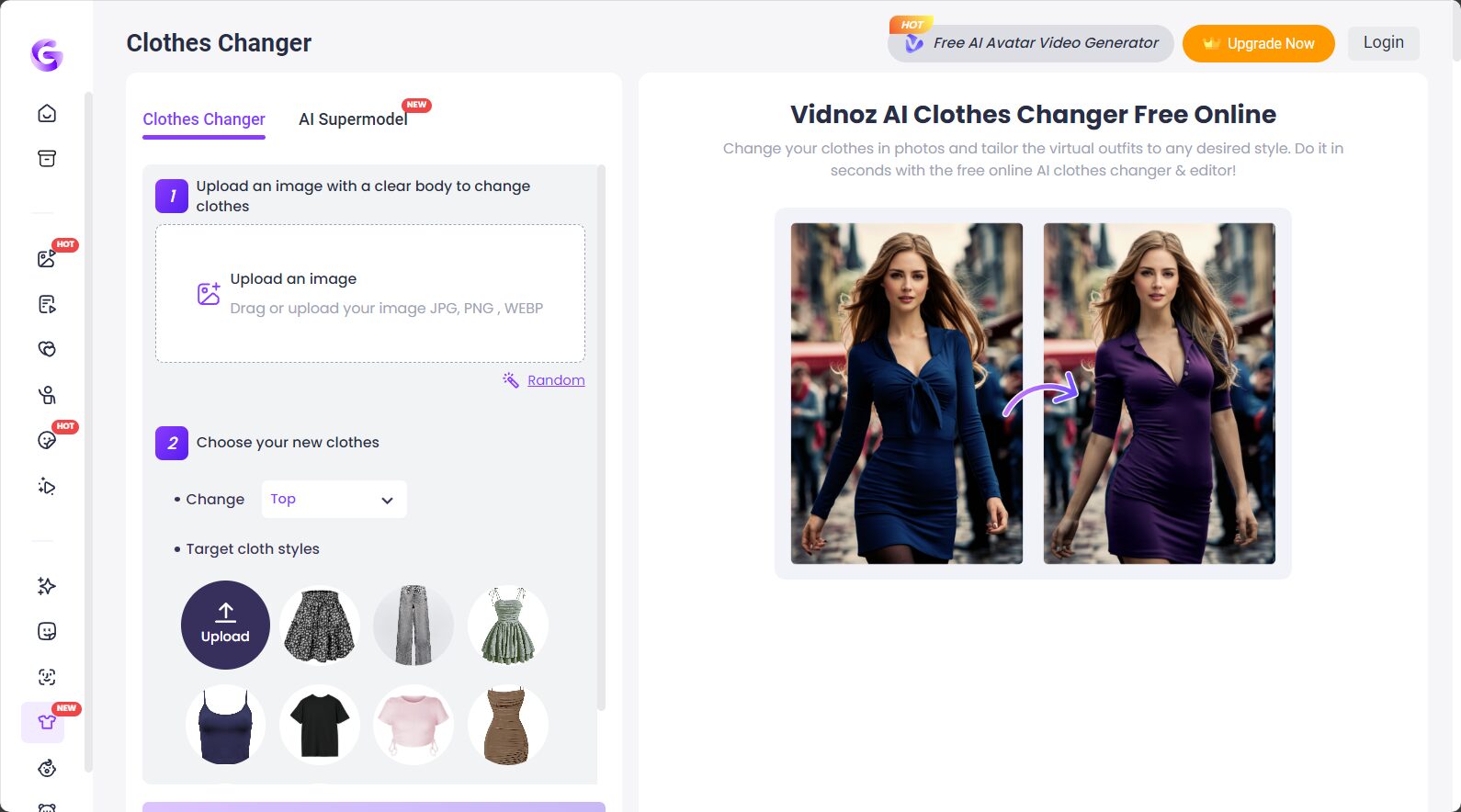
Task: Open the sparkle stars icon in sidebar
Action: click(x=47, y=586)
